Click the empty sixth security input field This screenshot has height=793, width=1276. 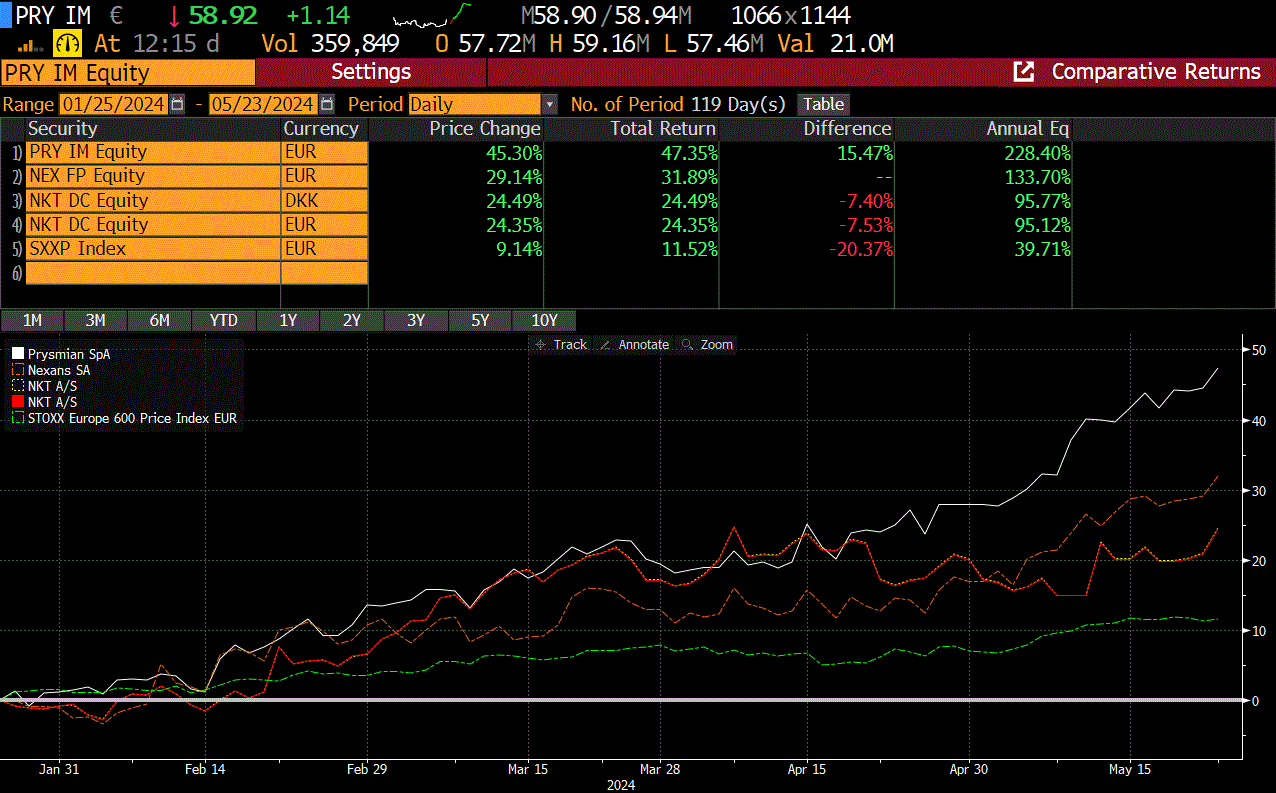point(152,272)
